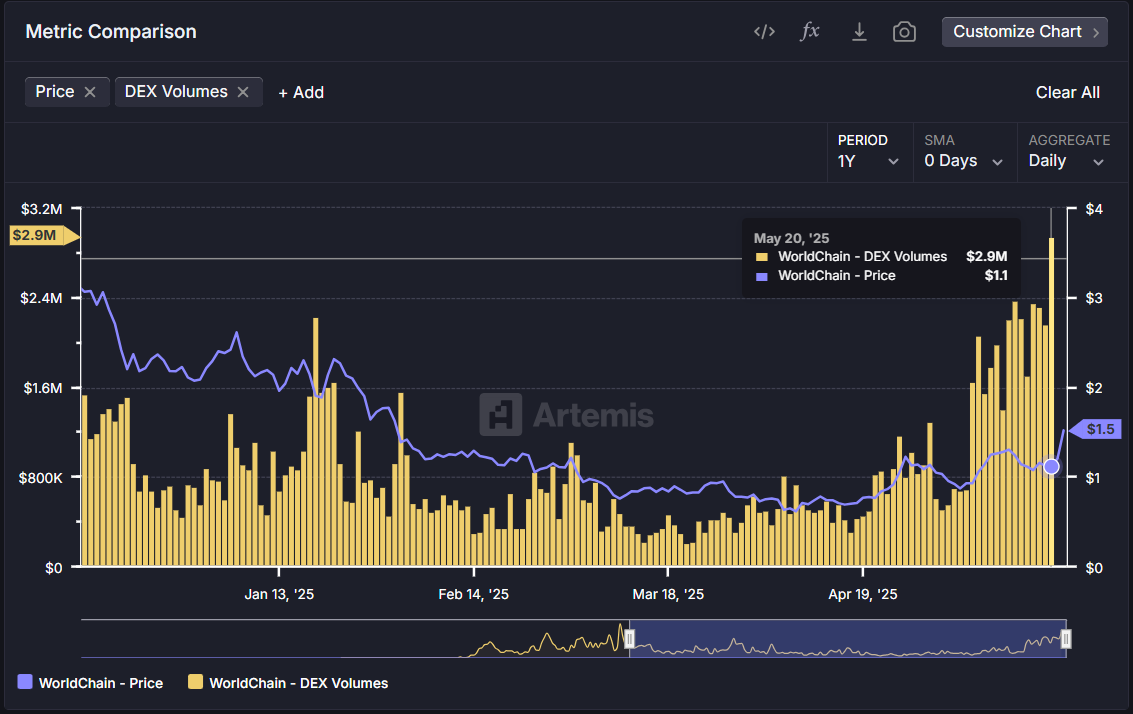Image resolution: width=1133 pixels, height=714 pixels.
Task: Download the chart data
Action: (x=859, y=32)
